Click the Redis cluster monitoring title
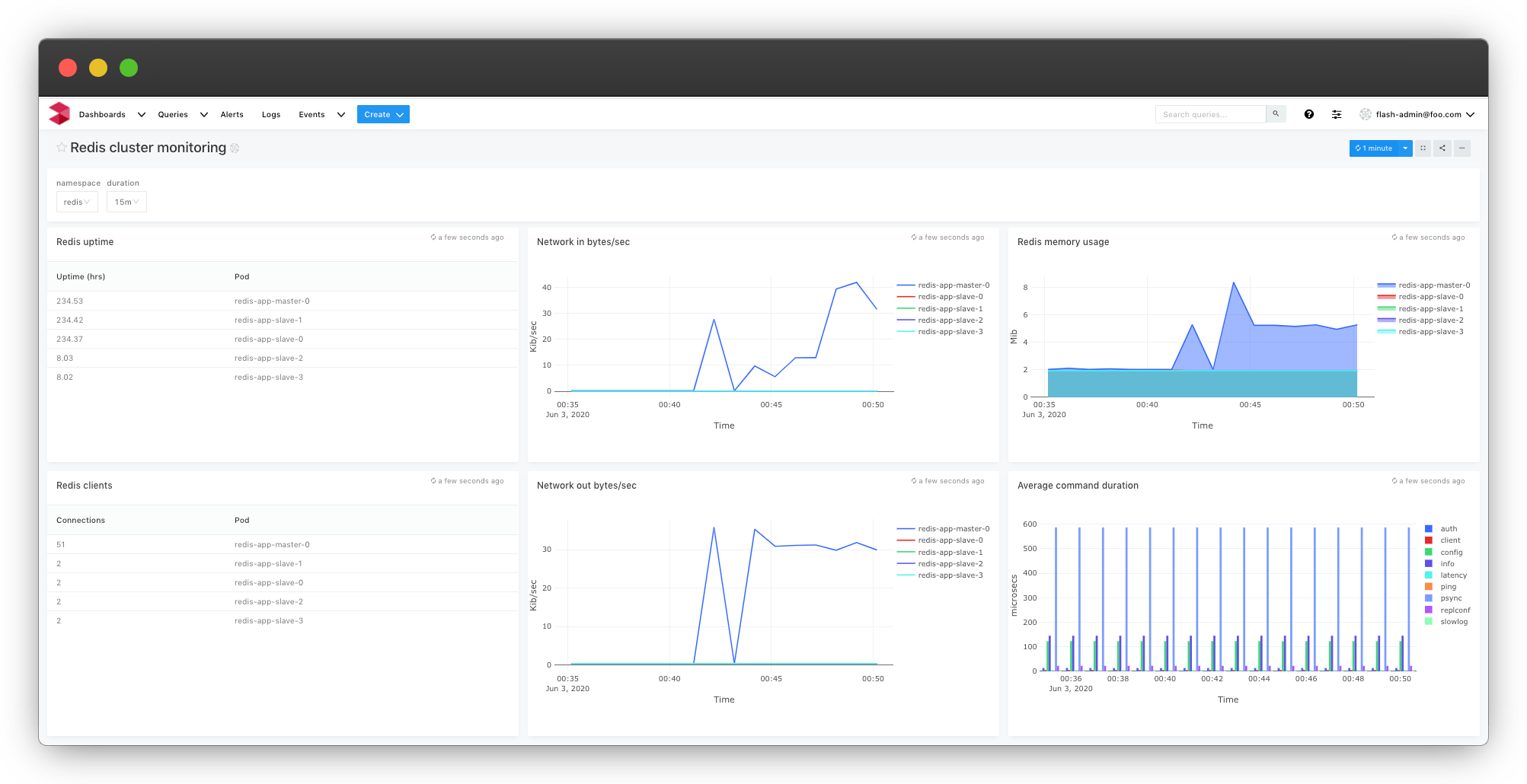Screen dimensions: 1527x784 (x=149, y=148)
